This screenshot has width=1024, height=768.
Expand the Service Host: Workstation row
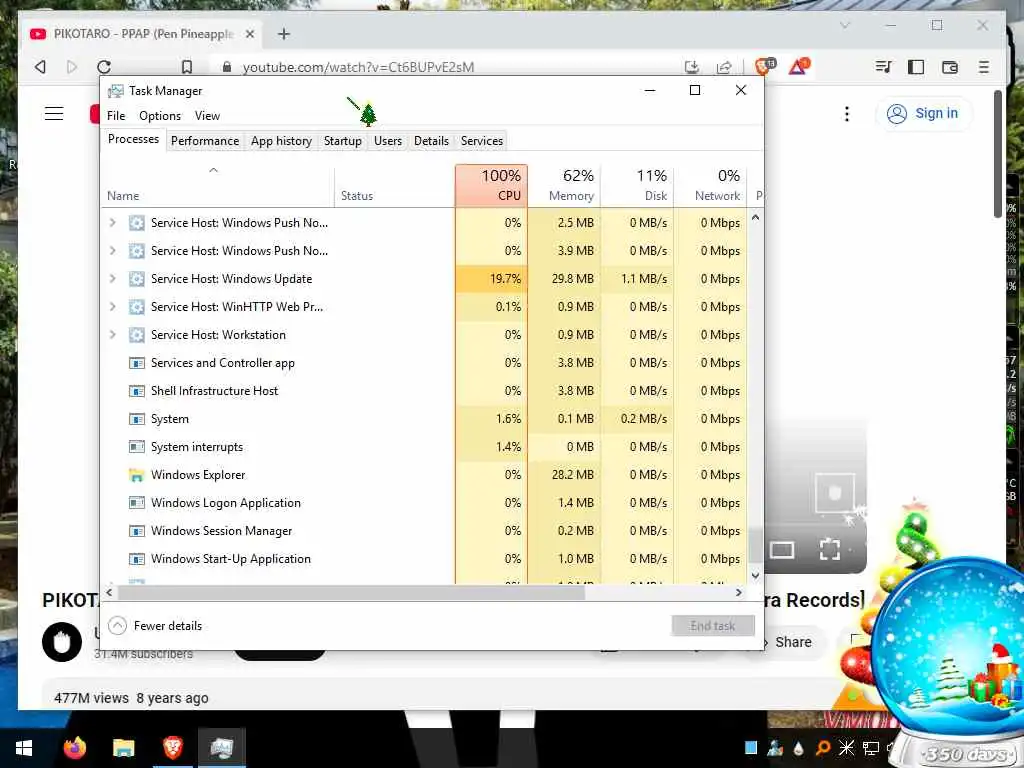coord(112,335)
